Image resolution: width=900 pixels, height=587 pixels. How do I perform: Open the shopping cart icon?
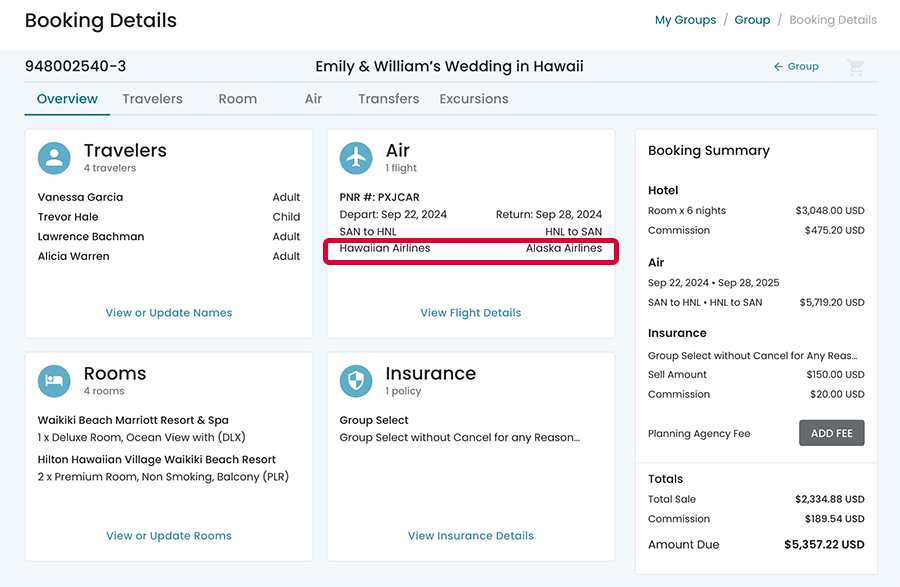(x=855, y=67)
